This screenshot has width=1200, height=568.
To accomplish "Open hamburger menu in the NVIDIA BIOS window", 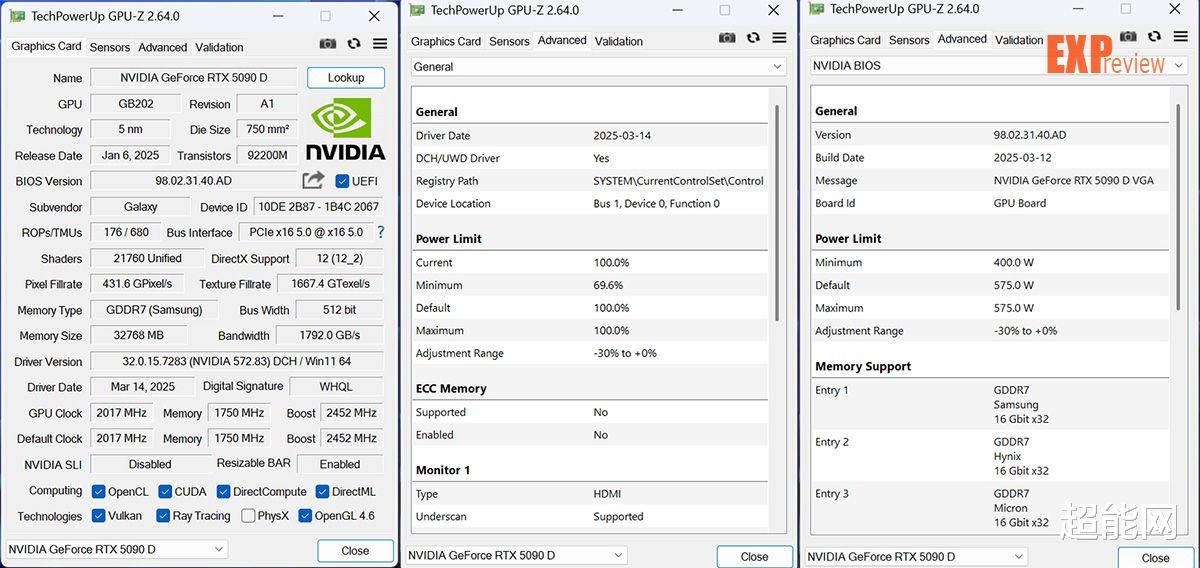I will click(1180, 37).
